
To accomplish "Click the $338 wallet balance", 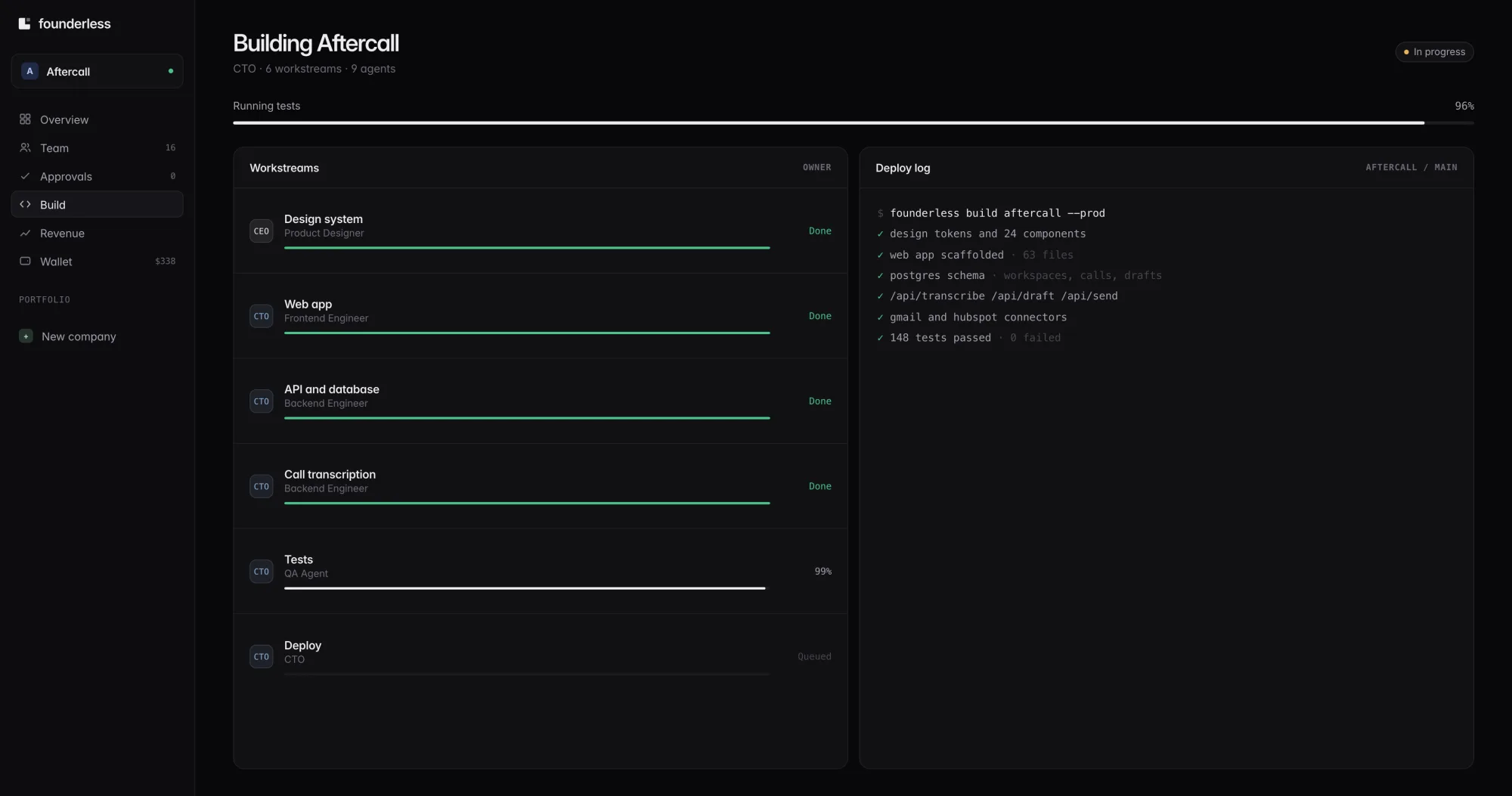I will [x=165, y=261].
